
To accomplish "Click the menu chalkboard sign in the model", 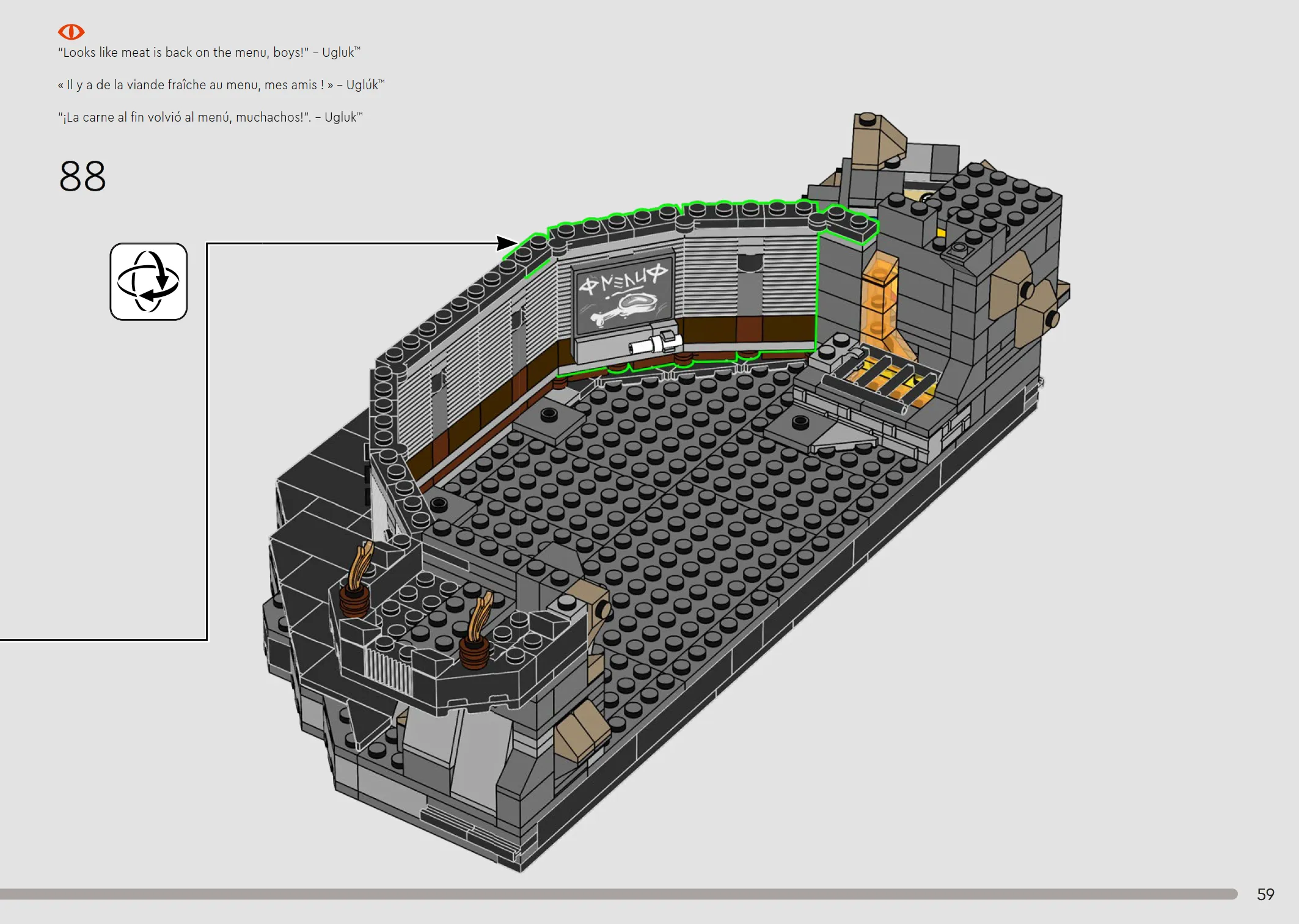I will [624, 293].
